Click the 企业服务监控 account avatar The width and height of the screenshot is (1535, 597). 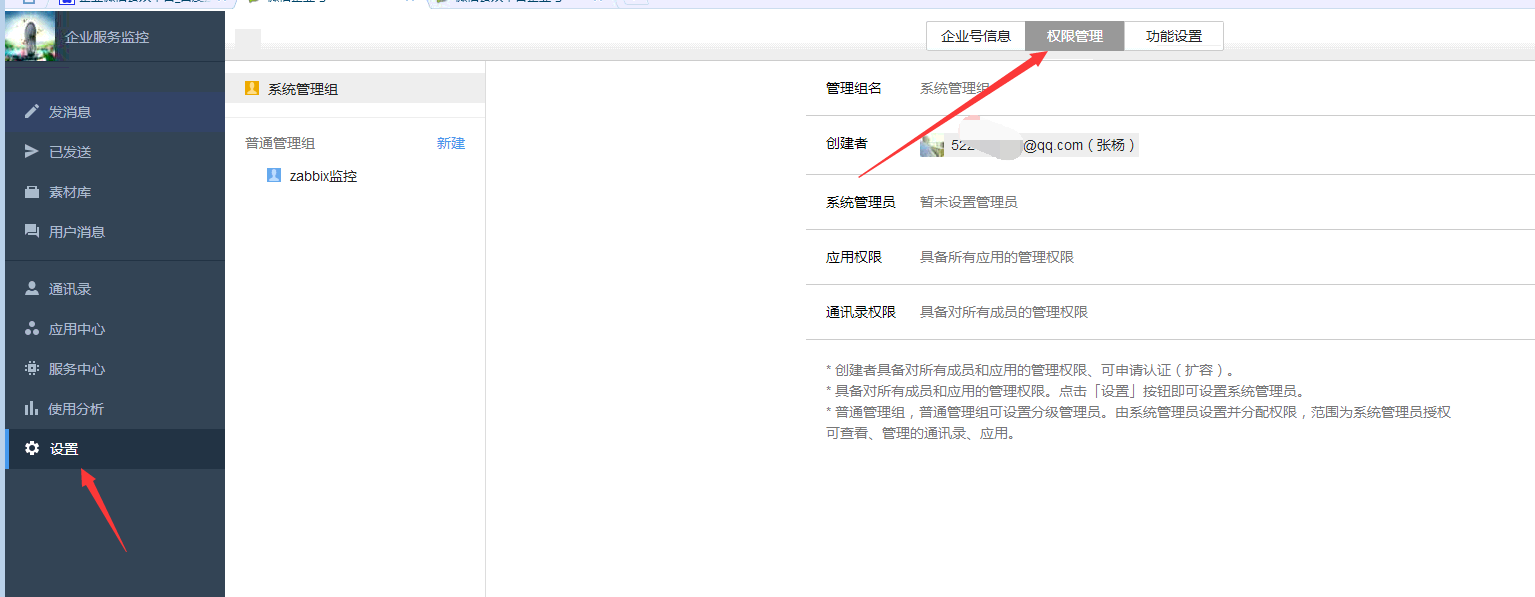[30, 38]
